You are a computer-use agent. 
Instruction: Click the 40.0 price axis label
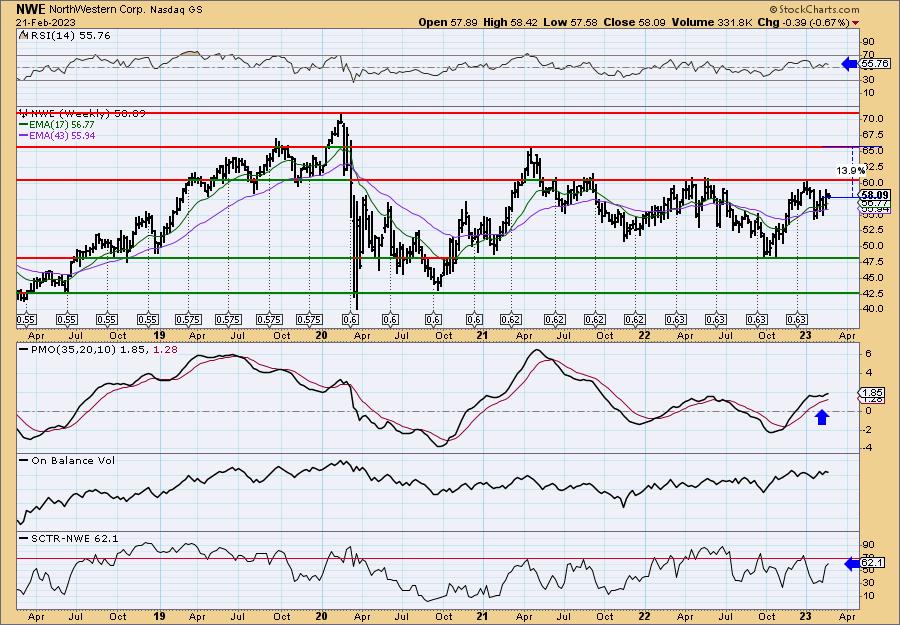873,309
